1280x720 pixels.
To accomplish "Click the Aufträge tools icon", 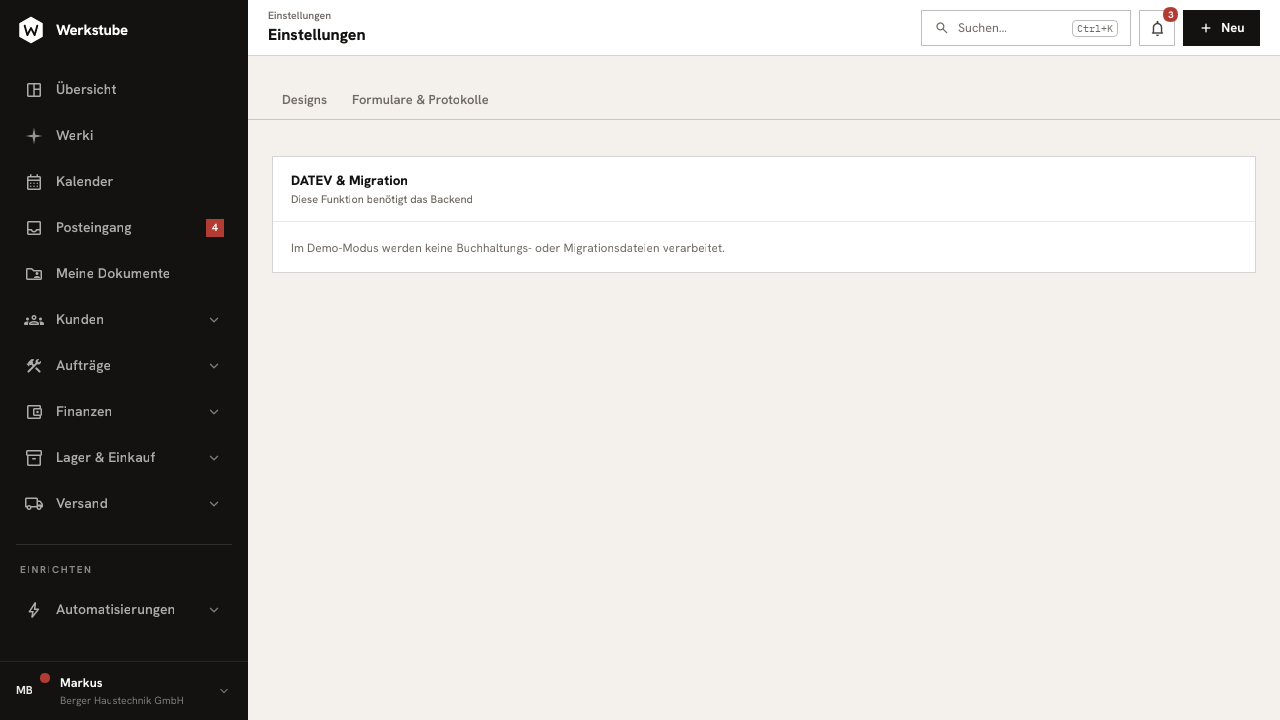I will [x=34, y=366].
